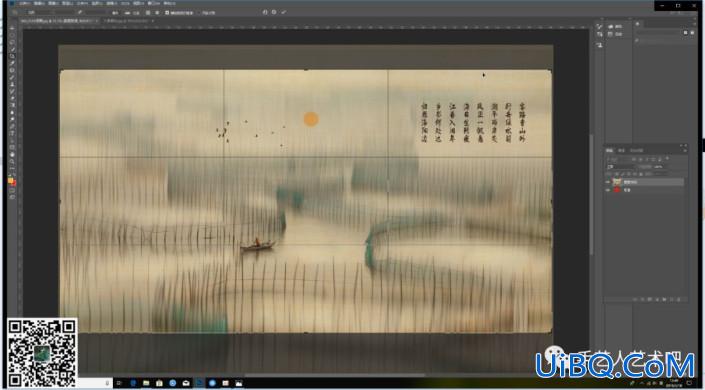The width and height of the screenshot is (705, 390).
Task: Cancel the transform in the options bar
Action: click(x=274, y=12)
